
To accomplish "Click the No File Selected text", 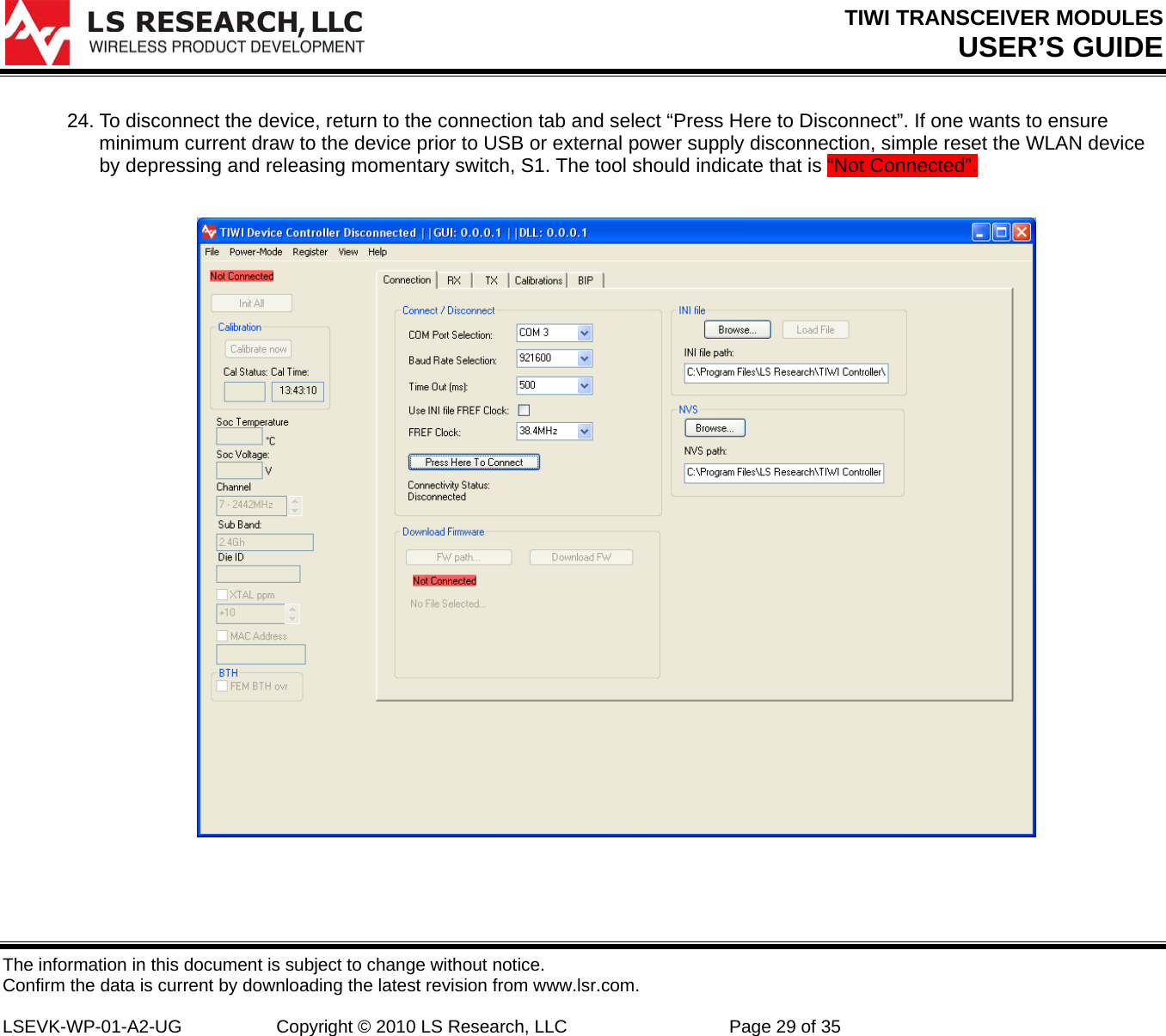I will click(448, 604).
